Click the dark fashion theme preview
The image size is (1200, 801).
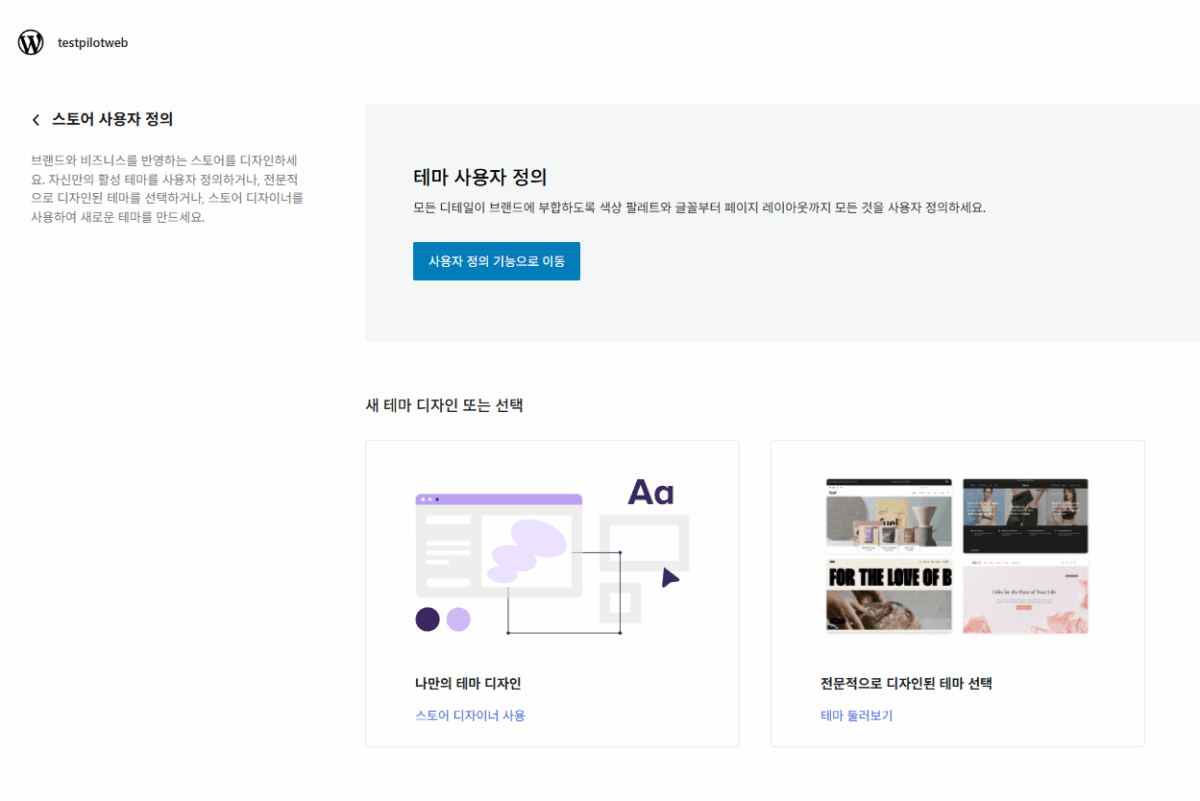click(x=1026, y=514)
